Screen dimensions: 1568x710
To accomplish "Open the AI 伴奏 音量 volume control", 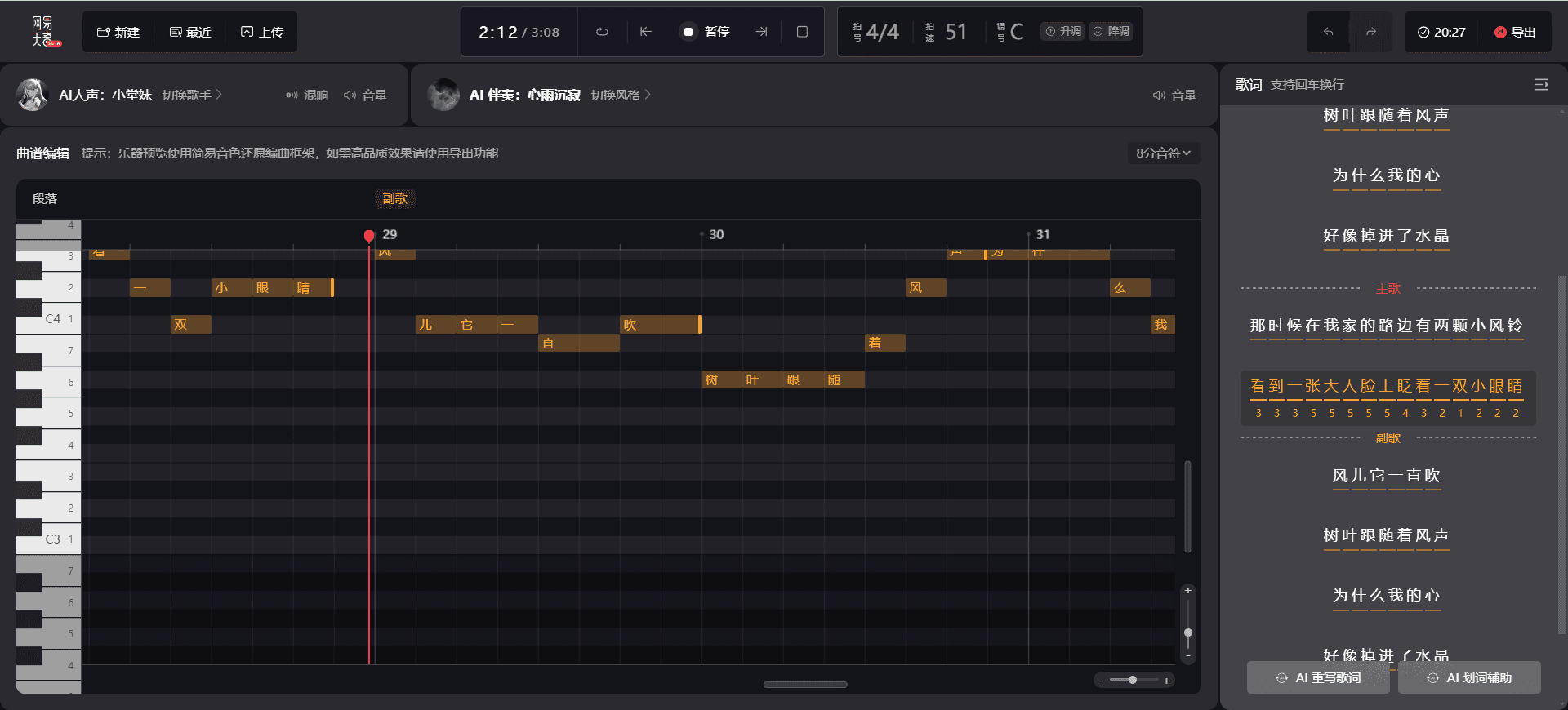I will [1174, 95].
